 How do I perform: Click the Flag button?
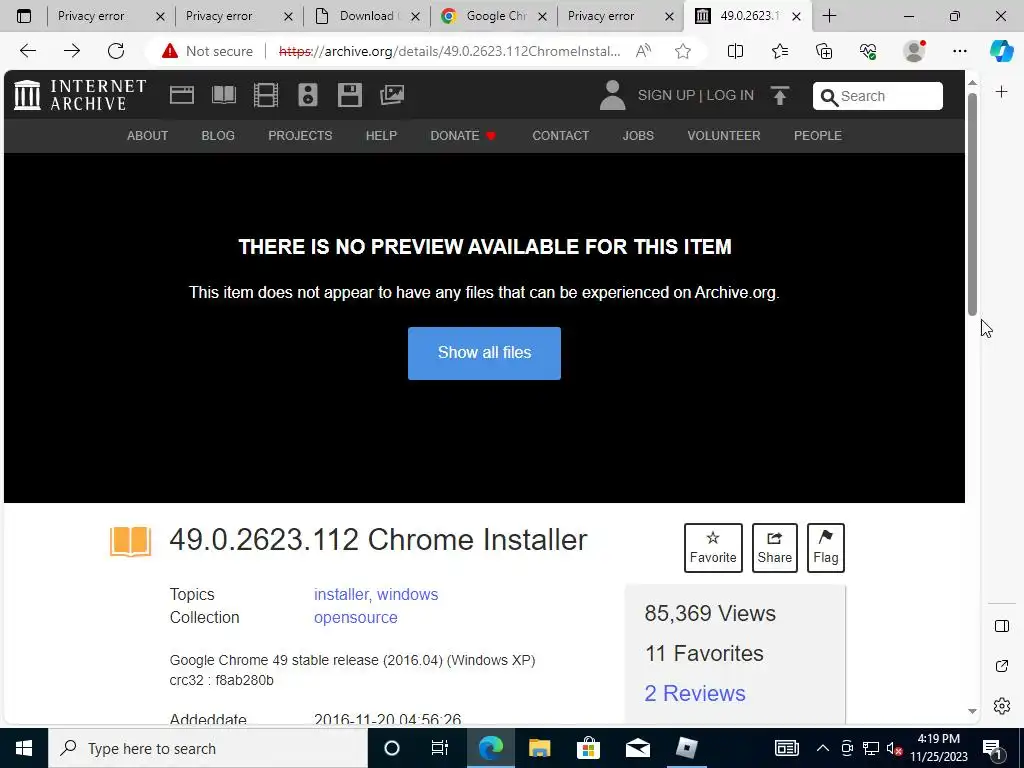point(825,548)
